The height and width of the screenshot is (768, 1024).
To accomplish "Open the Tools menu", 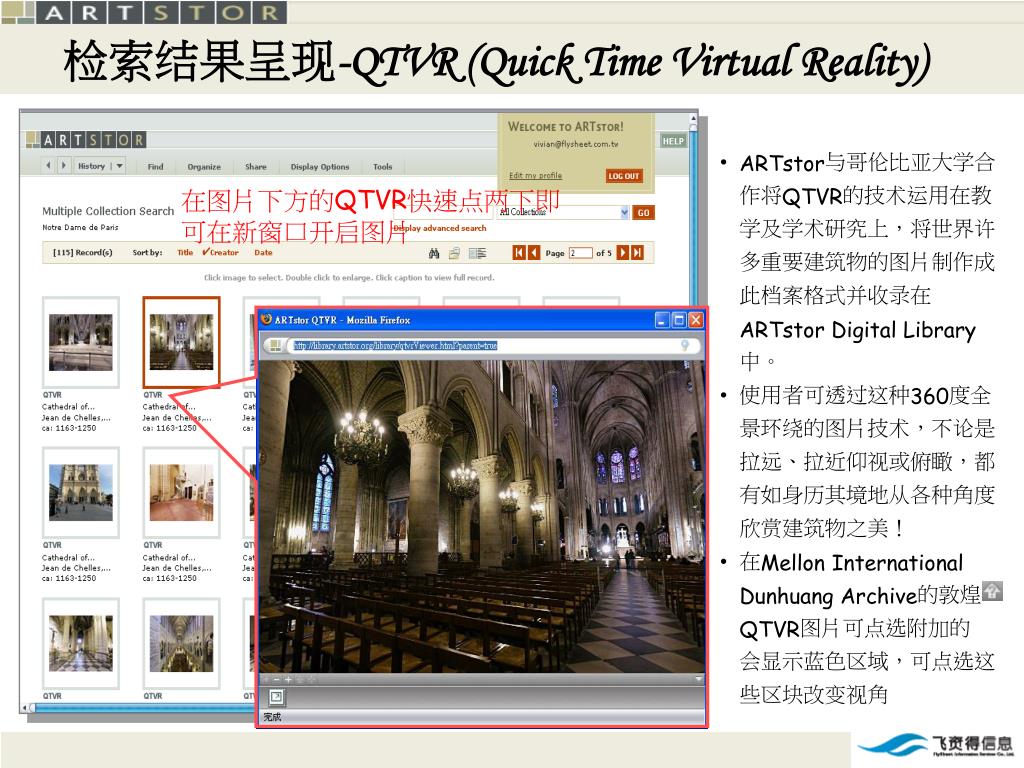I will [x=383, y=167].
